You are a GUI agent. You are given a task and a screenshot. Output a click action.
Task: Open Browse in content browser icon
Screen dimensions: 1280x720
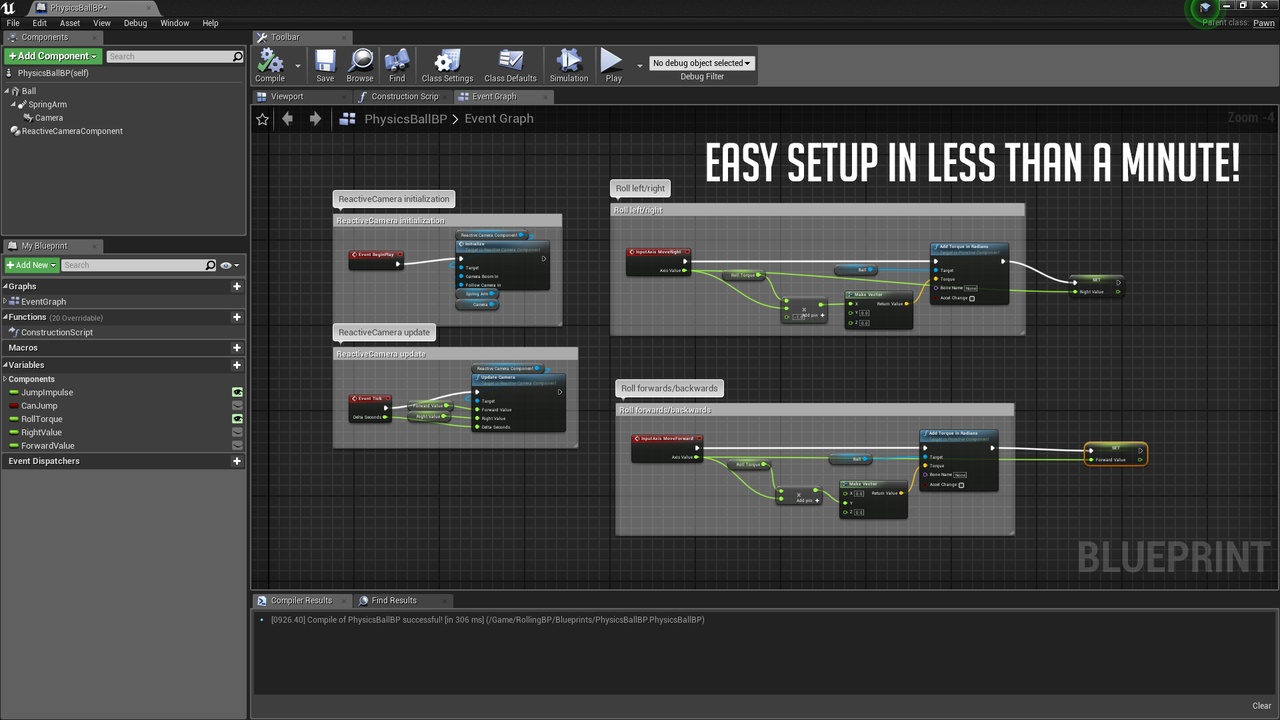[360, 62]
